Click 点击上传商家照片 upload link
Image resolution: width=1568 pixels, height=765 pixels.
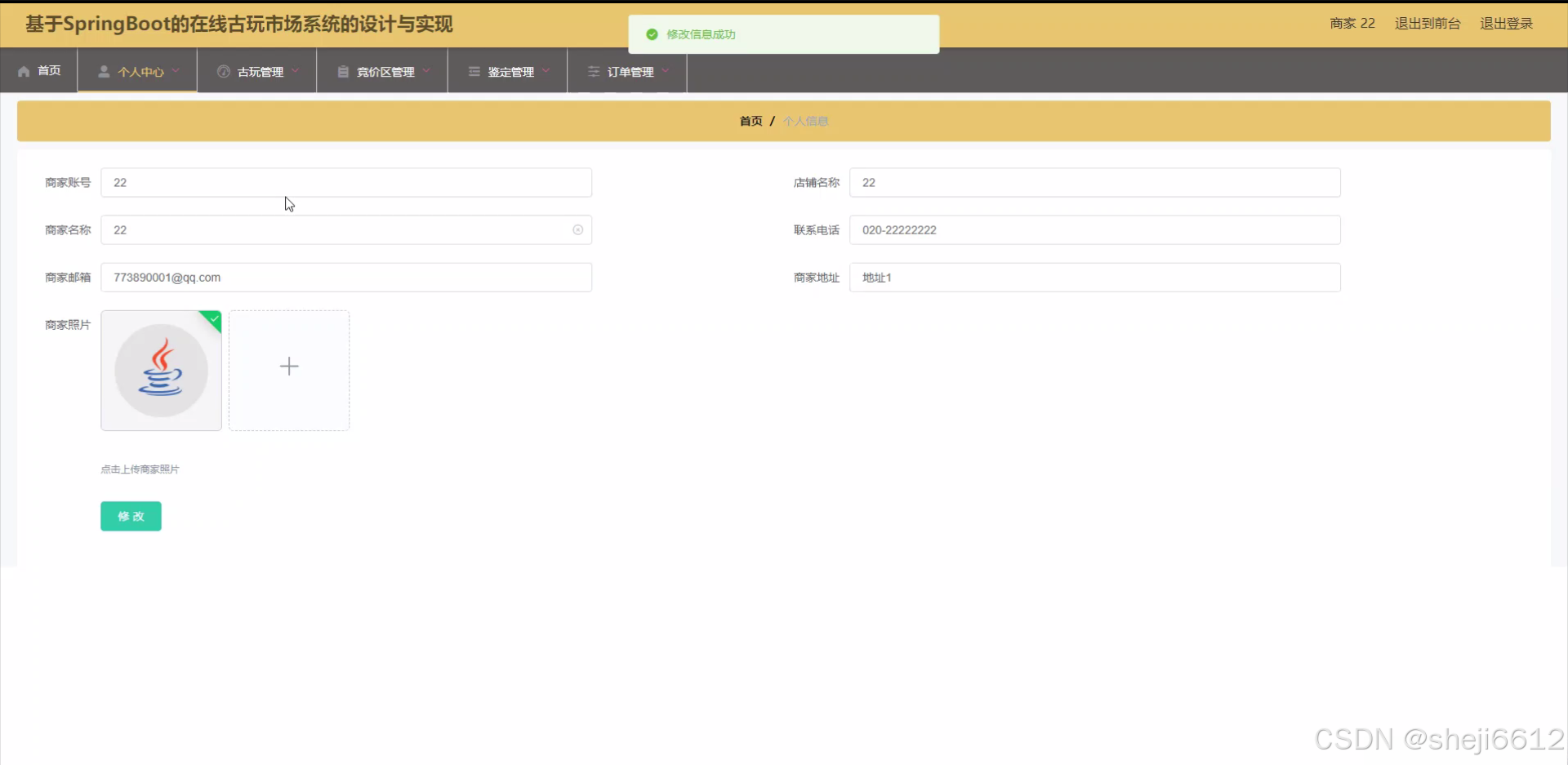coord(139,469)
